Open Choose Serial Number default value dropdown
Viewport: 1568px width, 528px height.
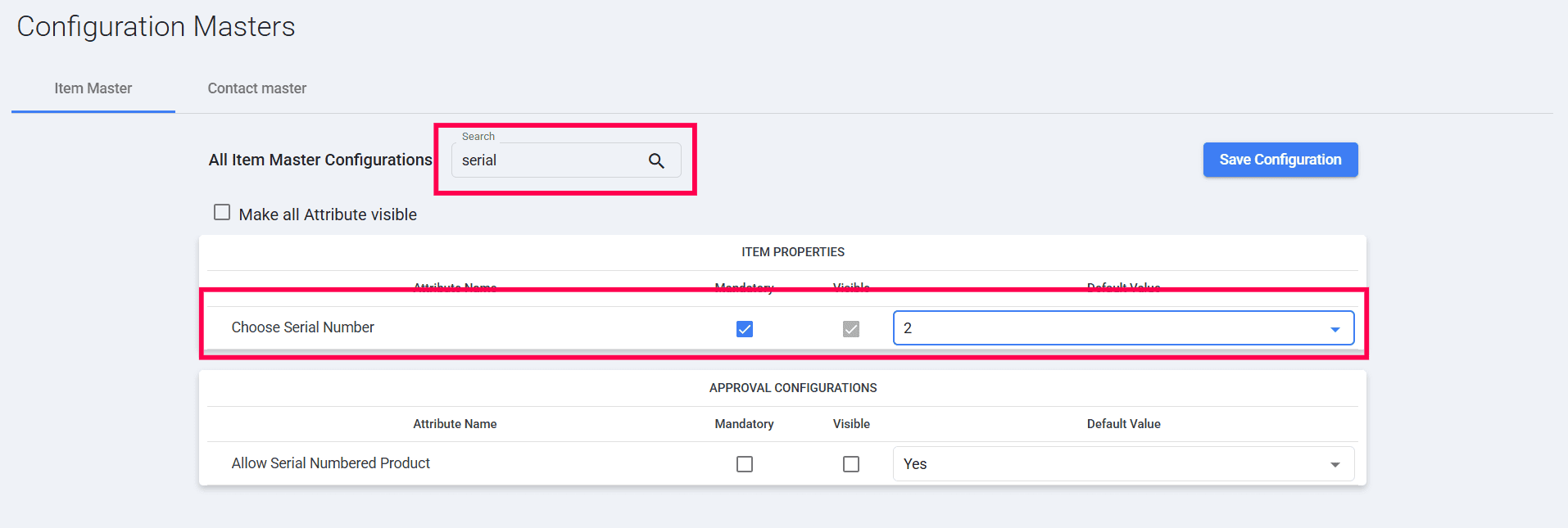pos(1122,328)
